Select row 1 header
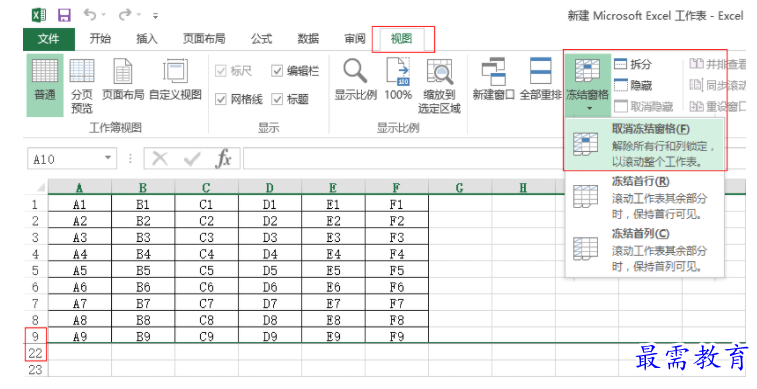Viewport: 757px width, 389px height. (36, 205)
